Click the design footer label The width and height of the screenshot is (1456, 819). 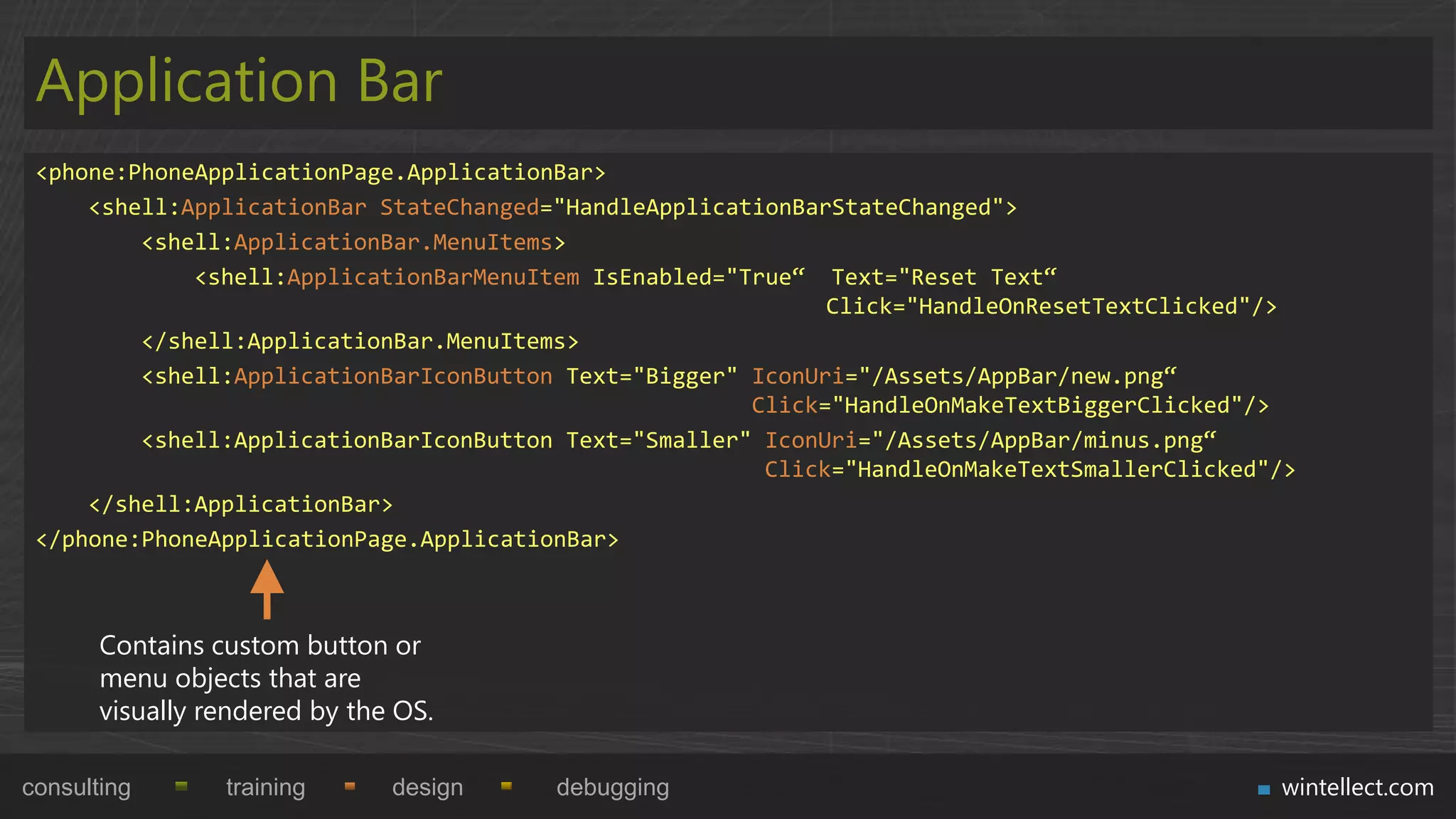coord(427,788)
